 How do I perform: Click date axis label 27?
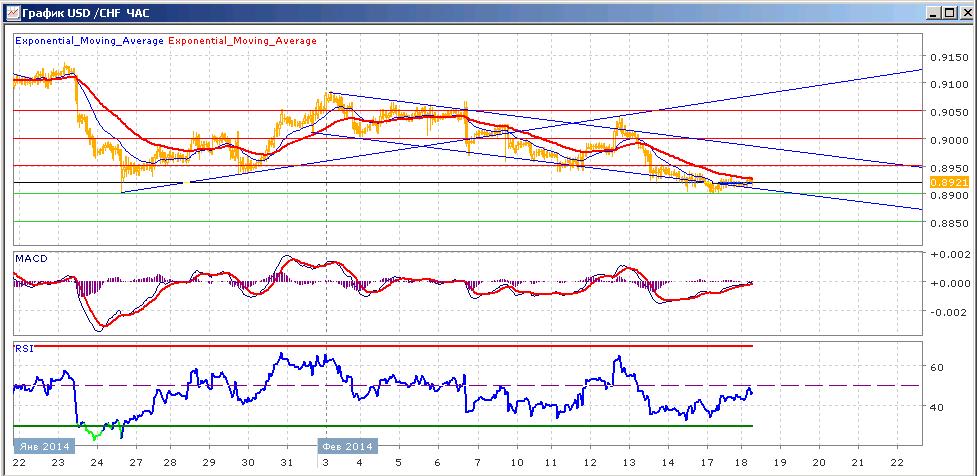(x=135, y=464)
